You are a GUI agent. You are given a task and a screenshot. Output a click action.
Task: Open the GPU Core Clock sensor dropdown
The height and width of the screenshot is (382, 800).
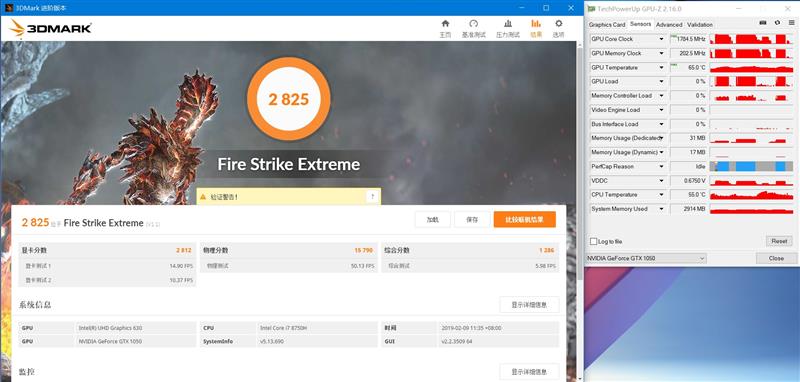click(662, 39)
